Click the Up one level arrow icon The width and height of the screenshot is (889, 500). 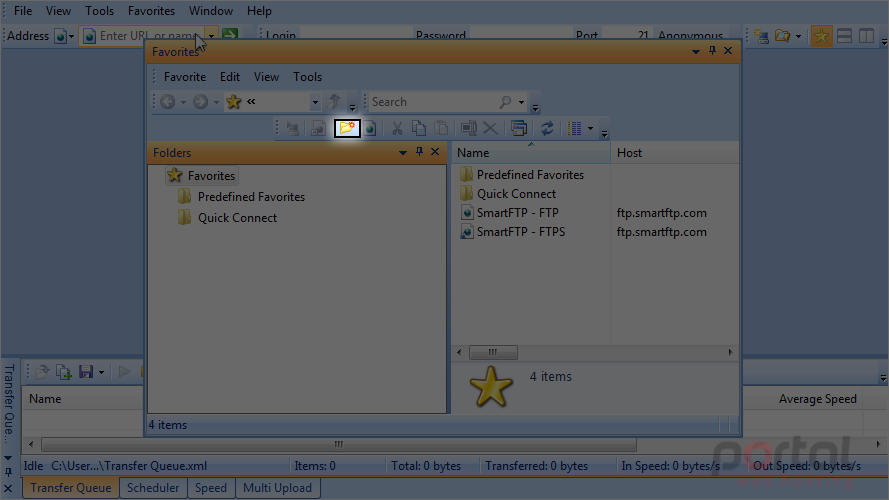coord(335,102)
